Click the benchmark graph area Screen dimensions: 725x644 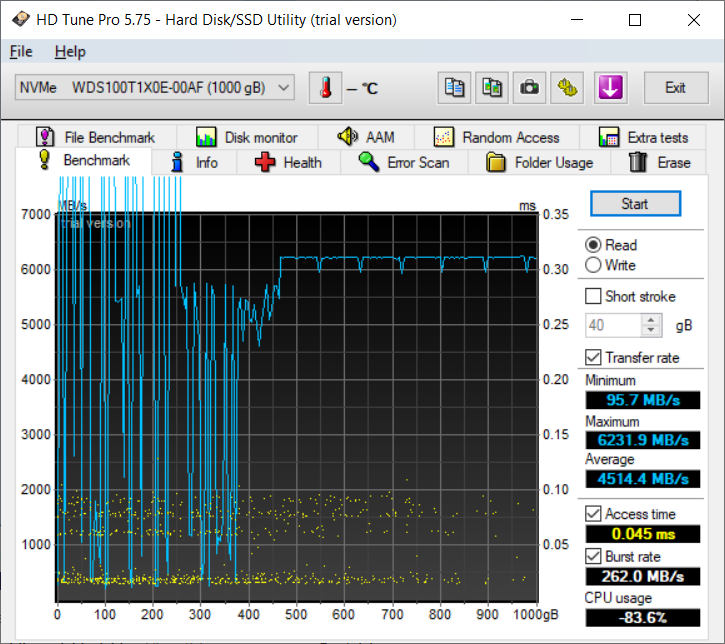[297, 407]
